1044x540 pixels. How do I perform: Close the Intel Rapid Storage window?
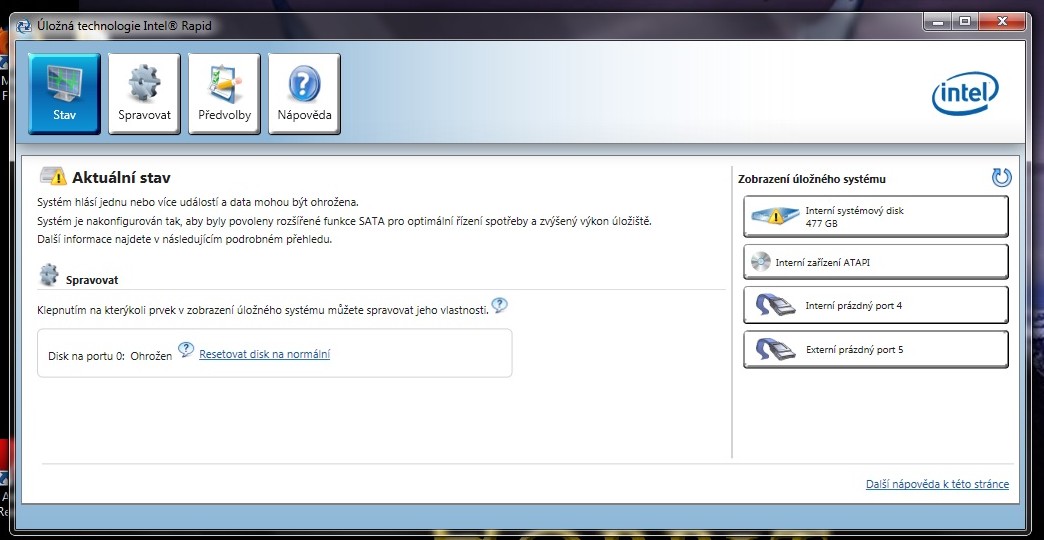pyautogui.click(x=1001, y=22)
